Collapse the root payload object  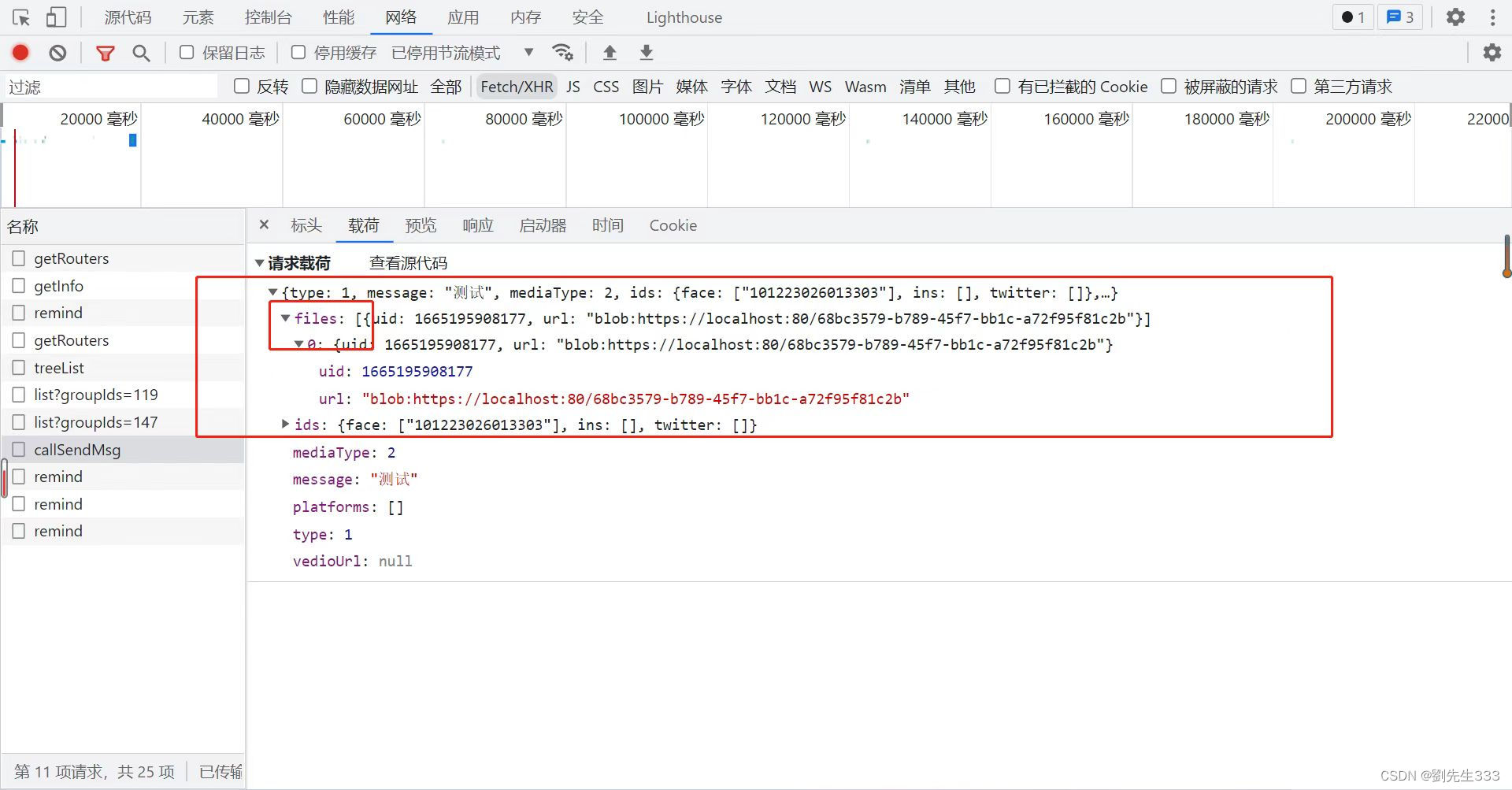(272, 292)
